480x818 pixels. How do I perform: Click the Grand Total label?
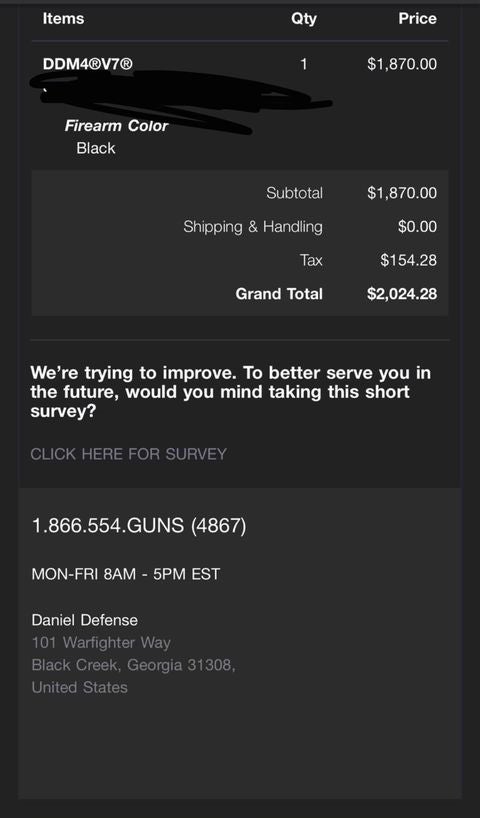(x=279, y=294)
